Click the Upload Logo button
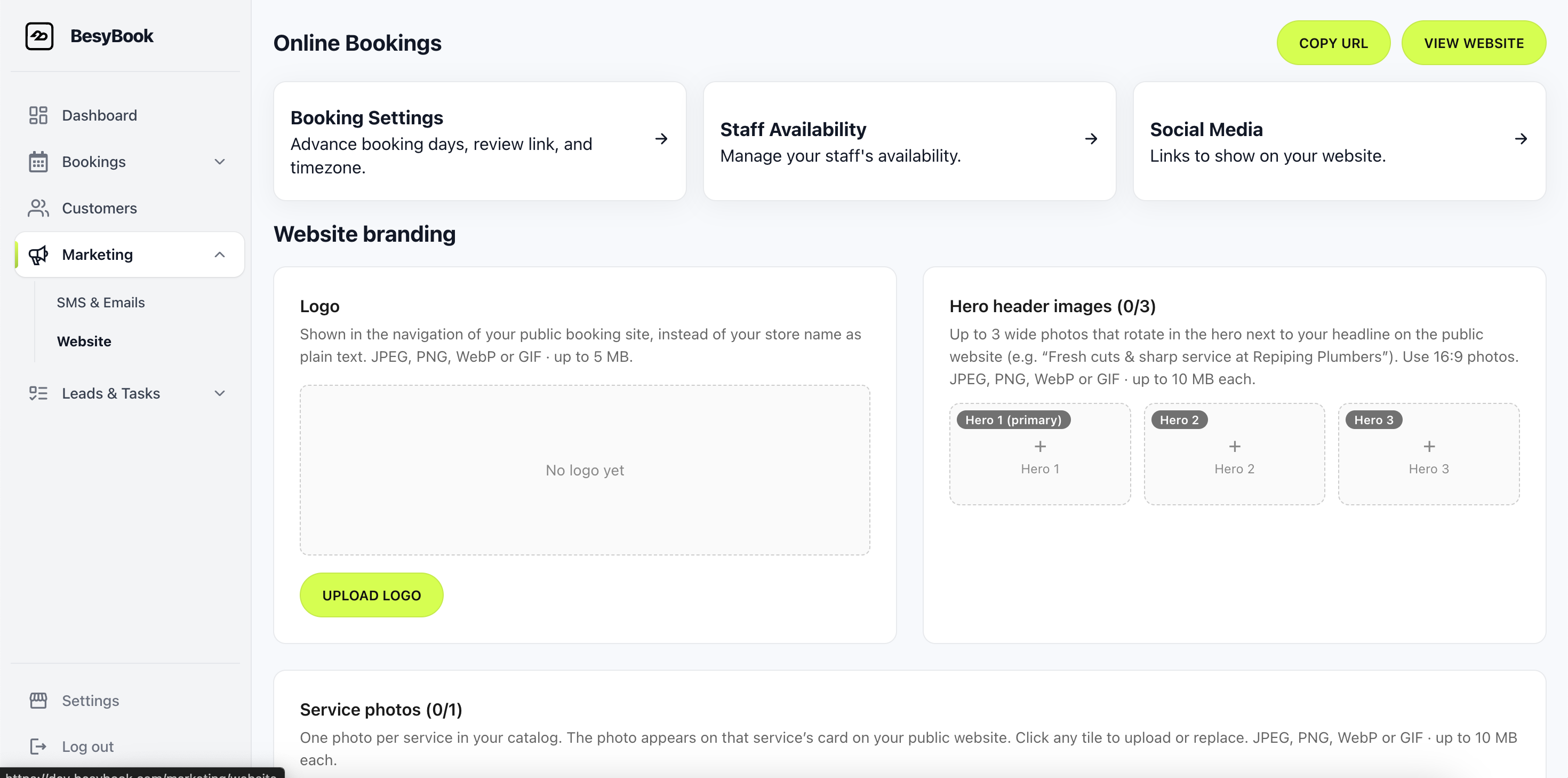This screenshot has height=778, width=1568. pyautogui.click(x=371, y=594)
